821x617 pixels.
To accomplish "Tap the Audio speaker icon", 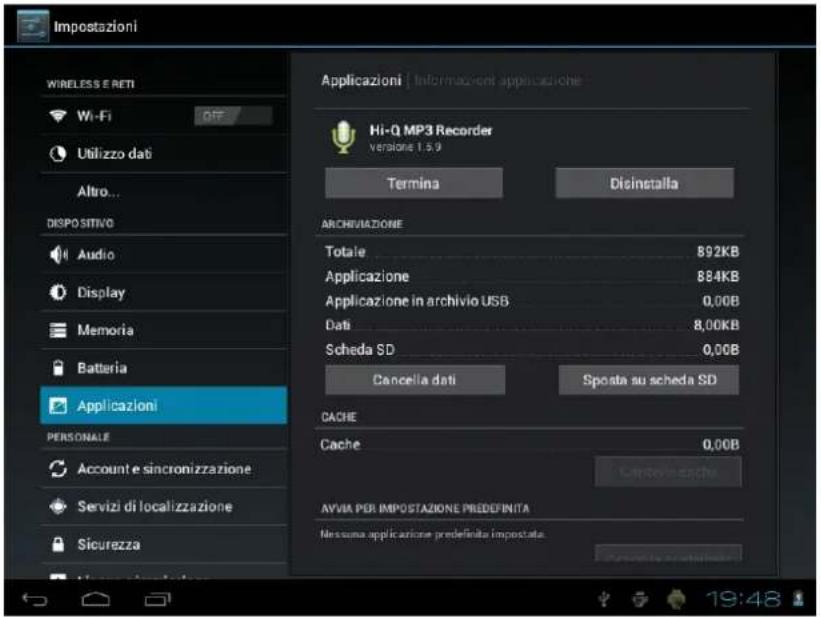I will (58, 255).
